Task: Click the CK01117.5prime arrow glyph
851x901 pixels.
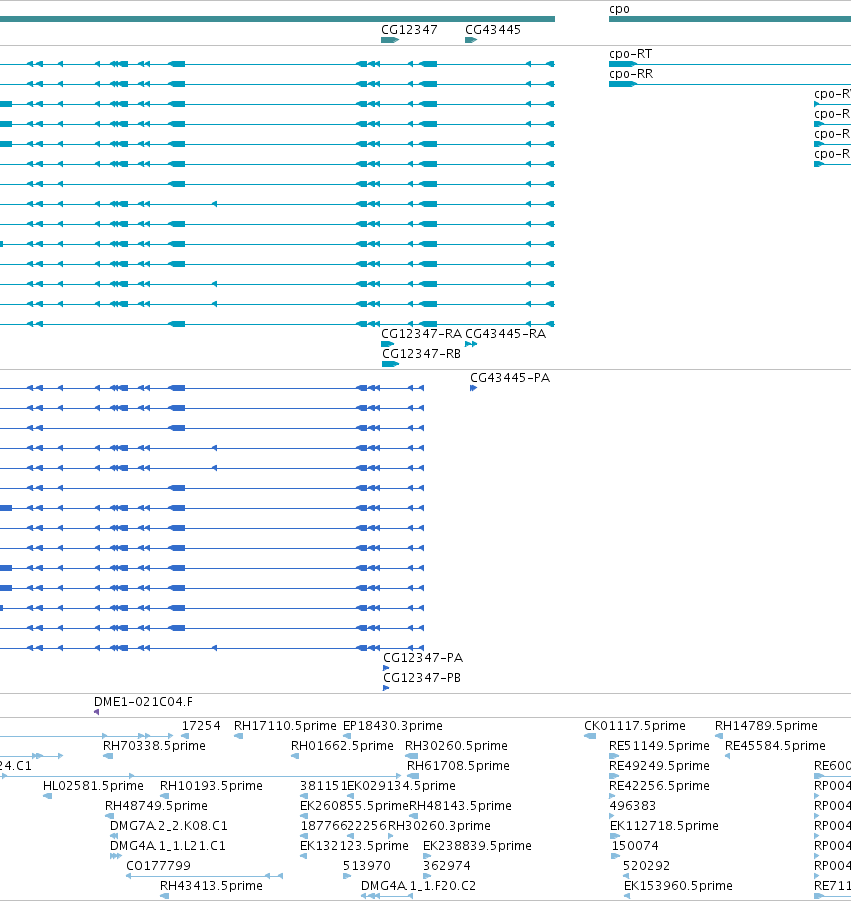Action: click(590, 736)
